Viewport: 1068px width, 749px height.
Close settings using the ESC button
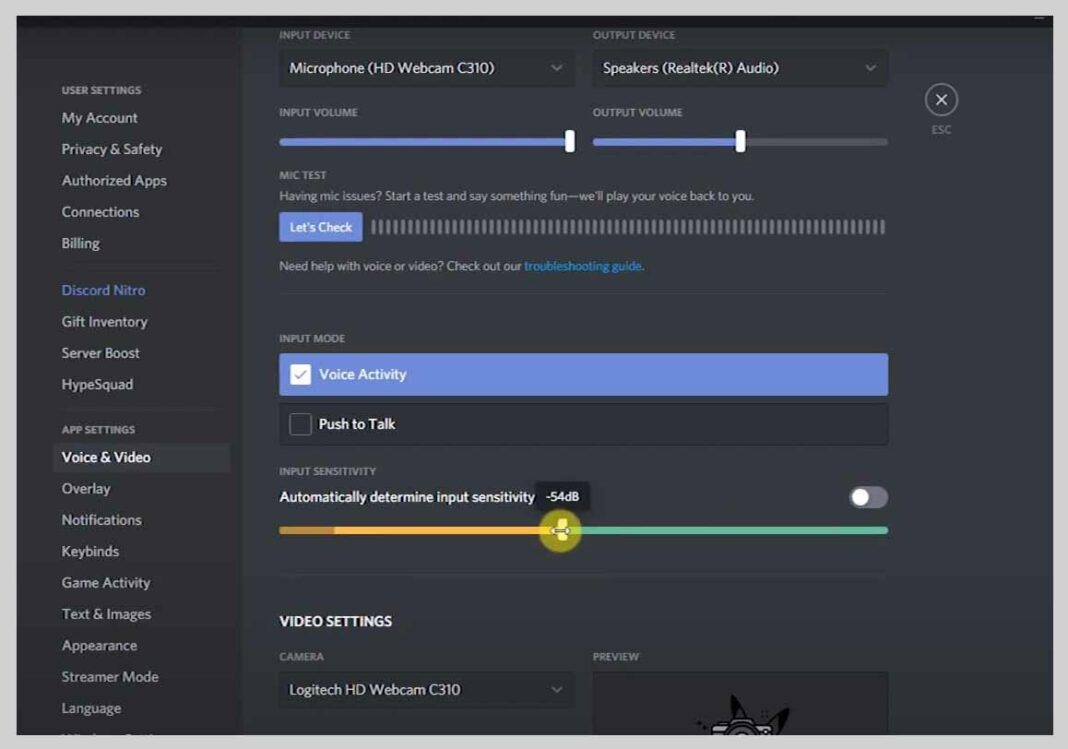click(940, 99)
